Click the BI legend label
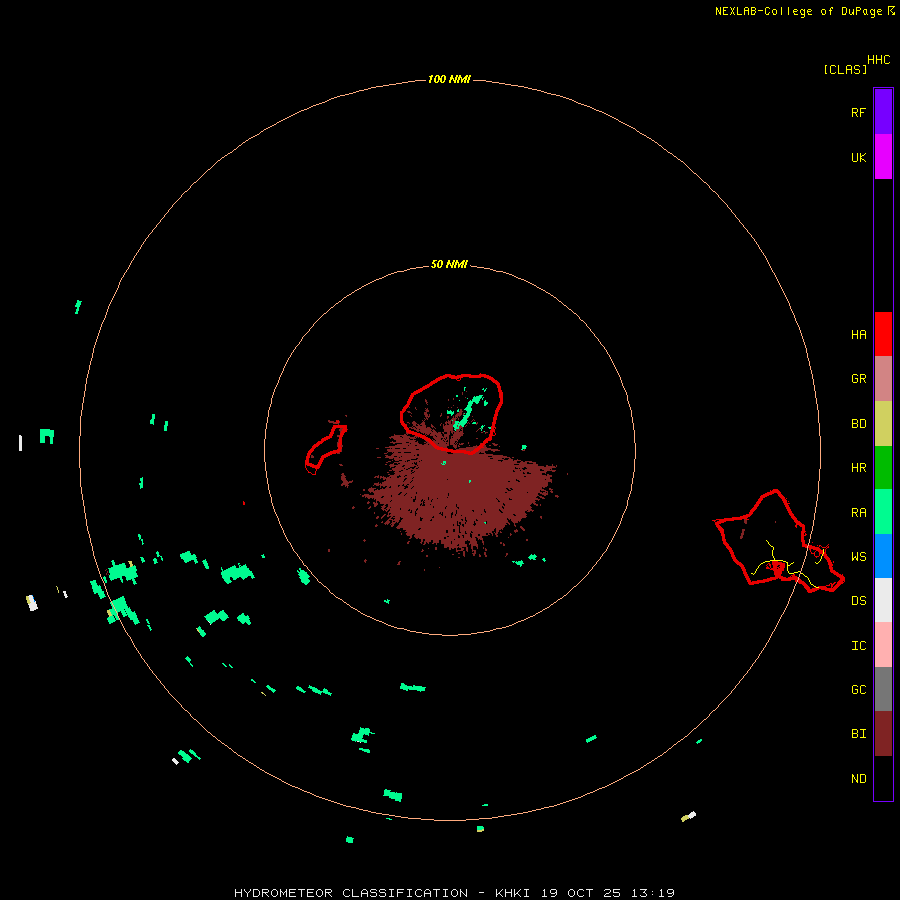The height and width of the screenshot is (900, 900). (858, 734)
